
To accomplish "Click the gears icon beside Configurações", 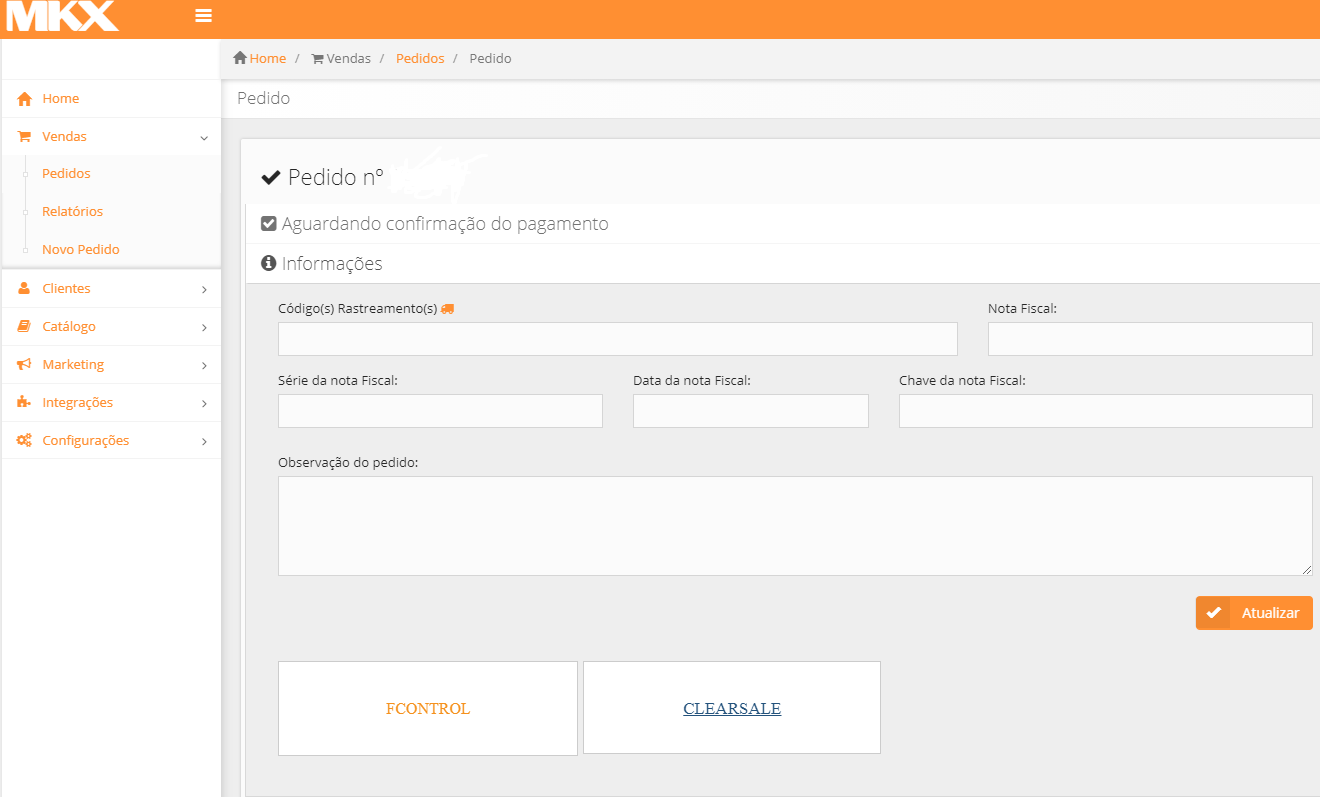I will [25, 441].
